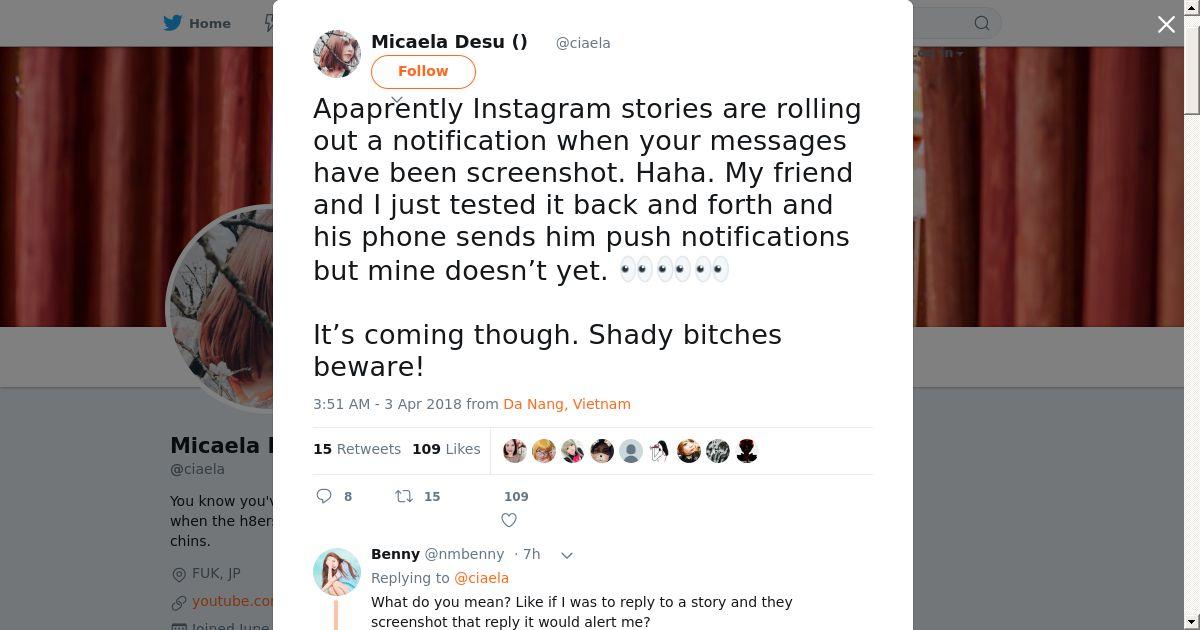Open the Da Nang, Vietnam location link

click(567, 404)
